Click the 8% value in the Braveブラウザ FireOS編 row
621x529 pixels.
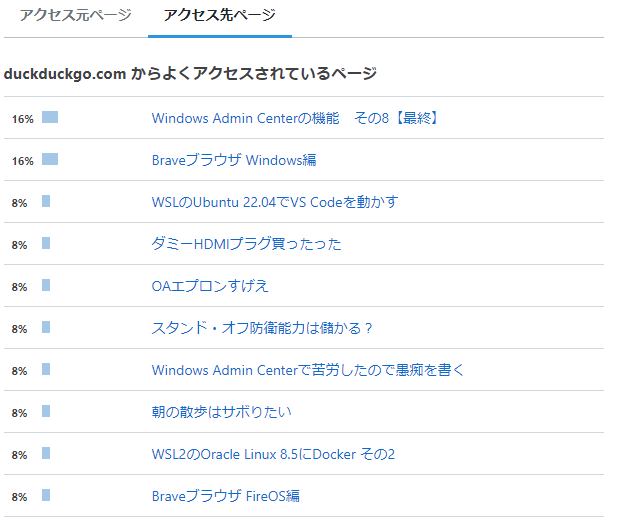19,497
